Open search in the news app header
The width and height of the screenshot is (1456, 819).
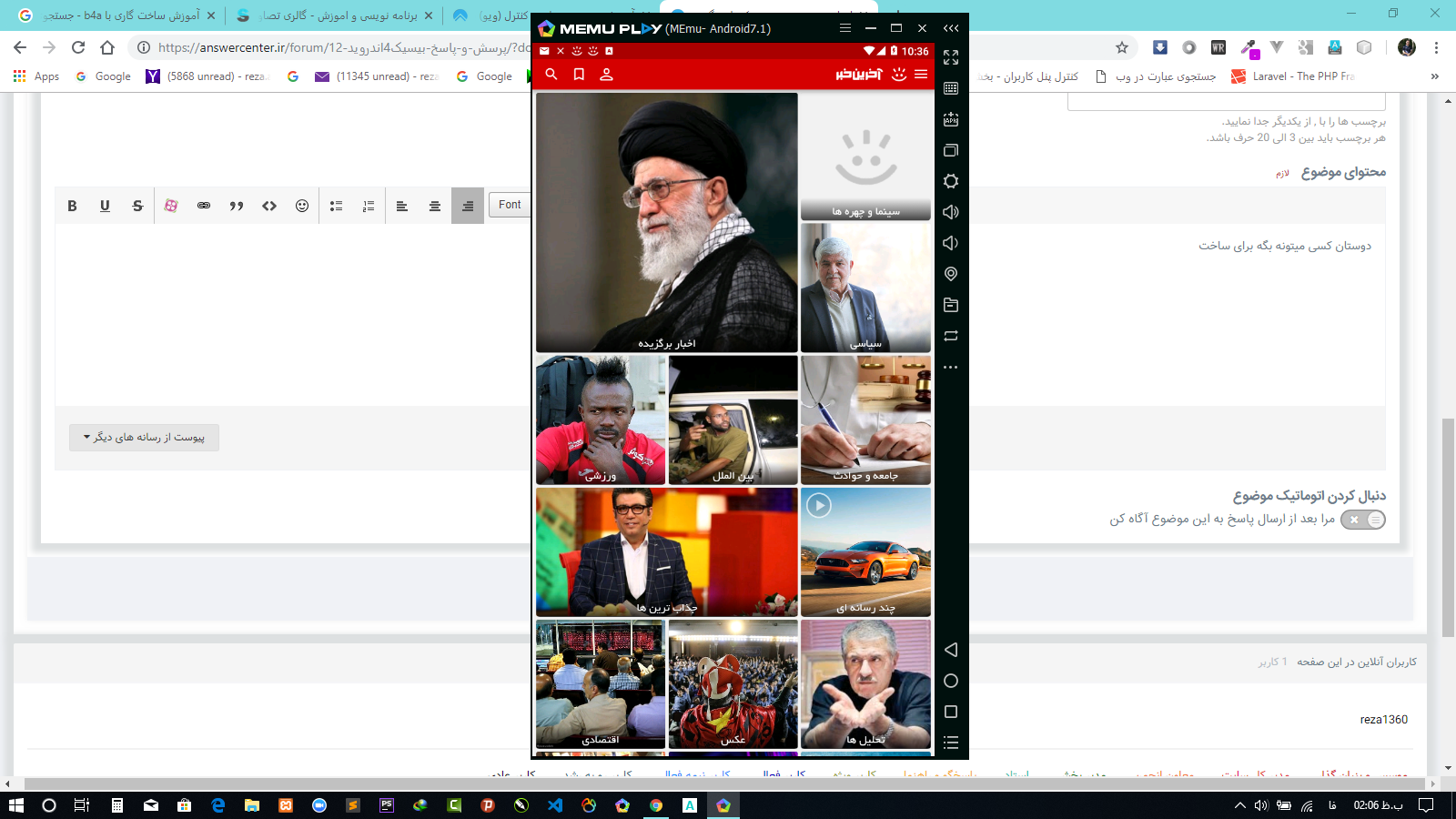[551, 75]
